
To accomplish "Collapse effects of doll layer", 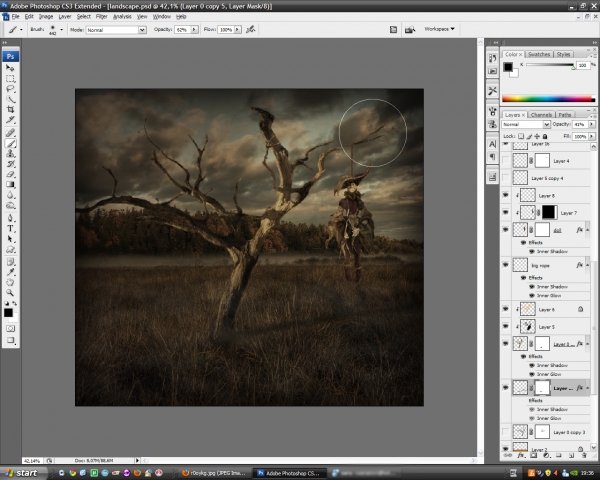I will (x=587, y=230).
